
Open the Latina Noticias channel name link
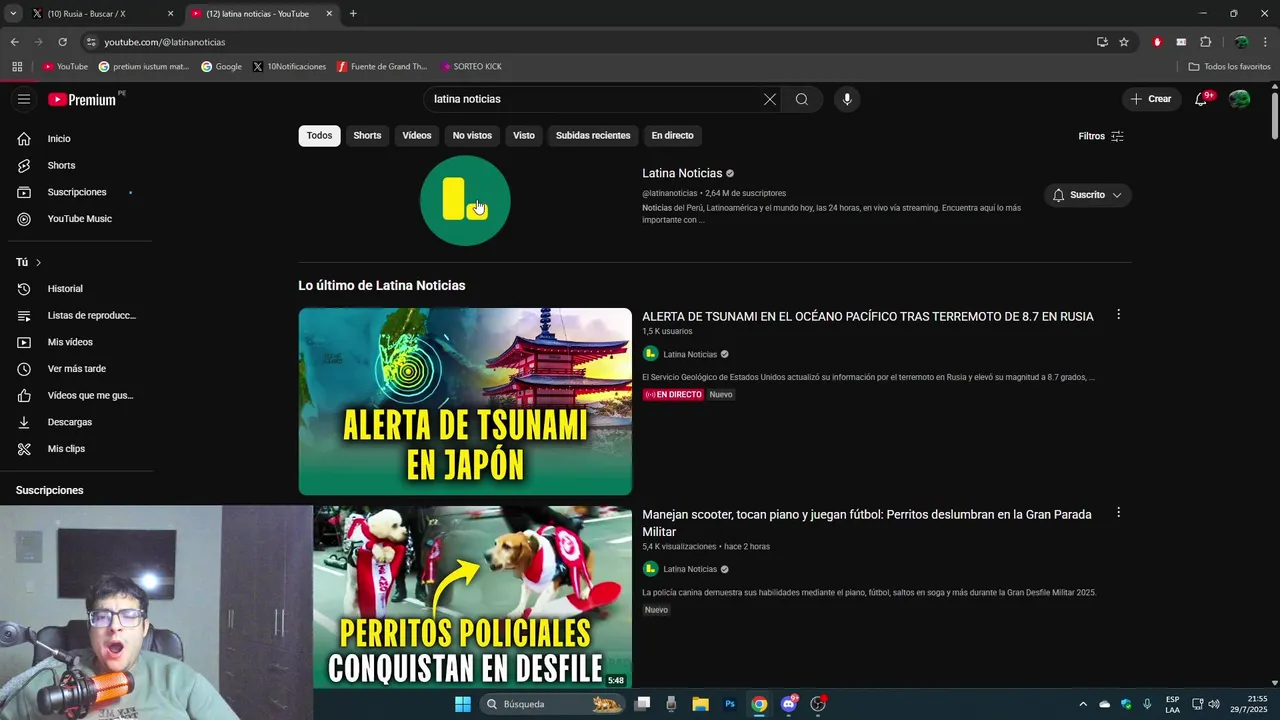[x=682, y=173]
